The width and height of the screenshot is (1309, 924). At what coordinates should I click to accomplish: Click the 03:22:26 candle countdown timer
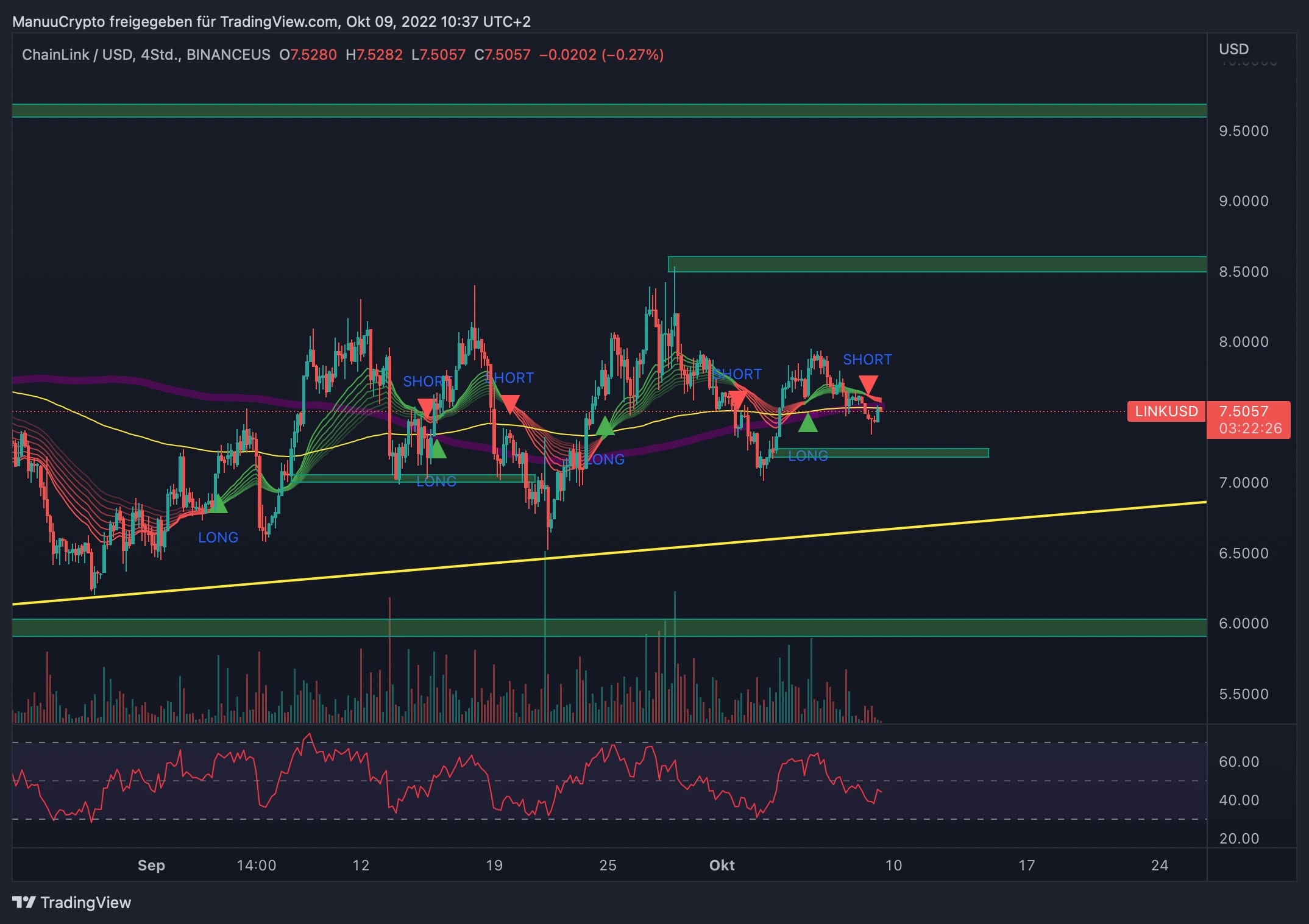pos(1250,429)
